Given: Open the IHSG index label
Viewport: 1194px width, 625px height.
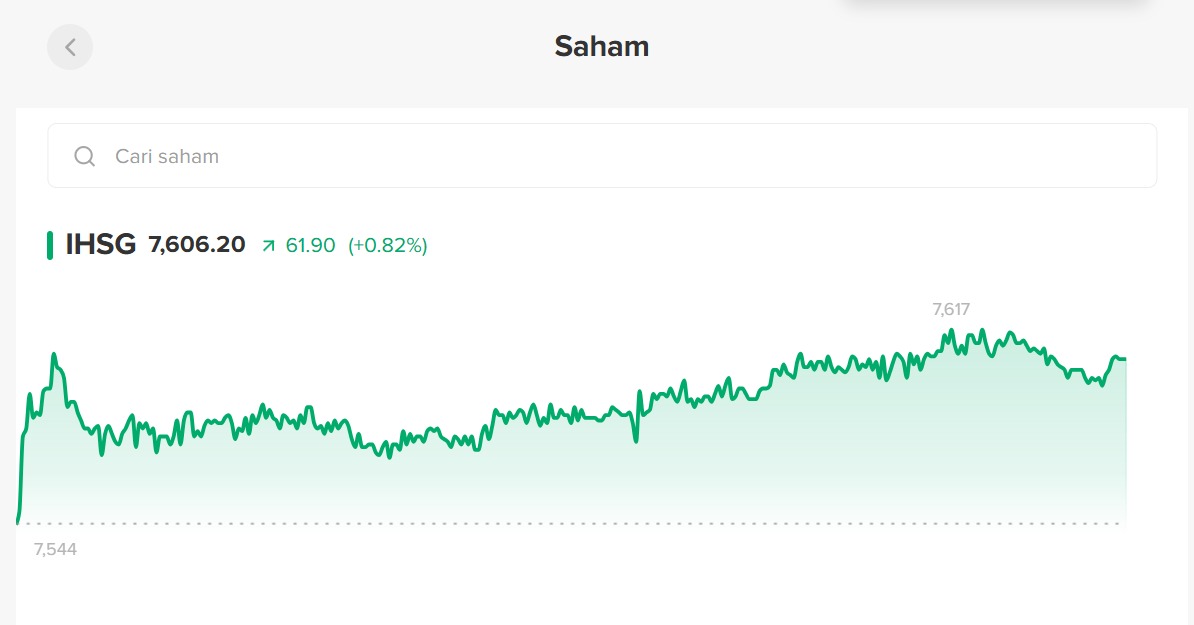Looking at the screenshot, I should [100, 244].
